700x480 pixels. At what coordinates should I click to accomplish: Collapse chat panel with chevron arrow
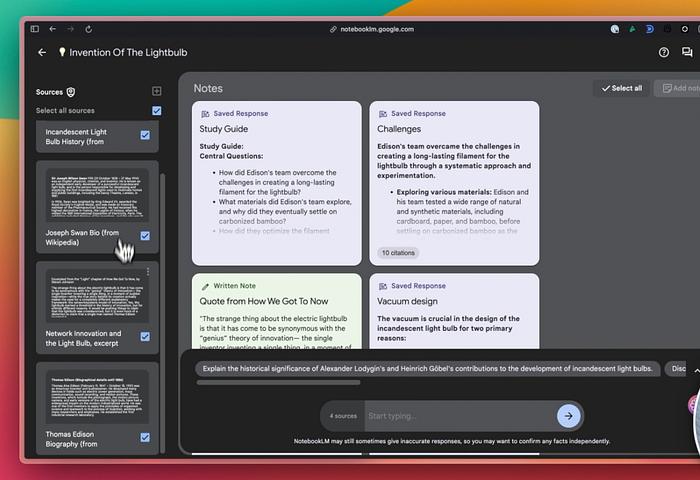click(696, 370)
